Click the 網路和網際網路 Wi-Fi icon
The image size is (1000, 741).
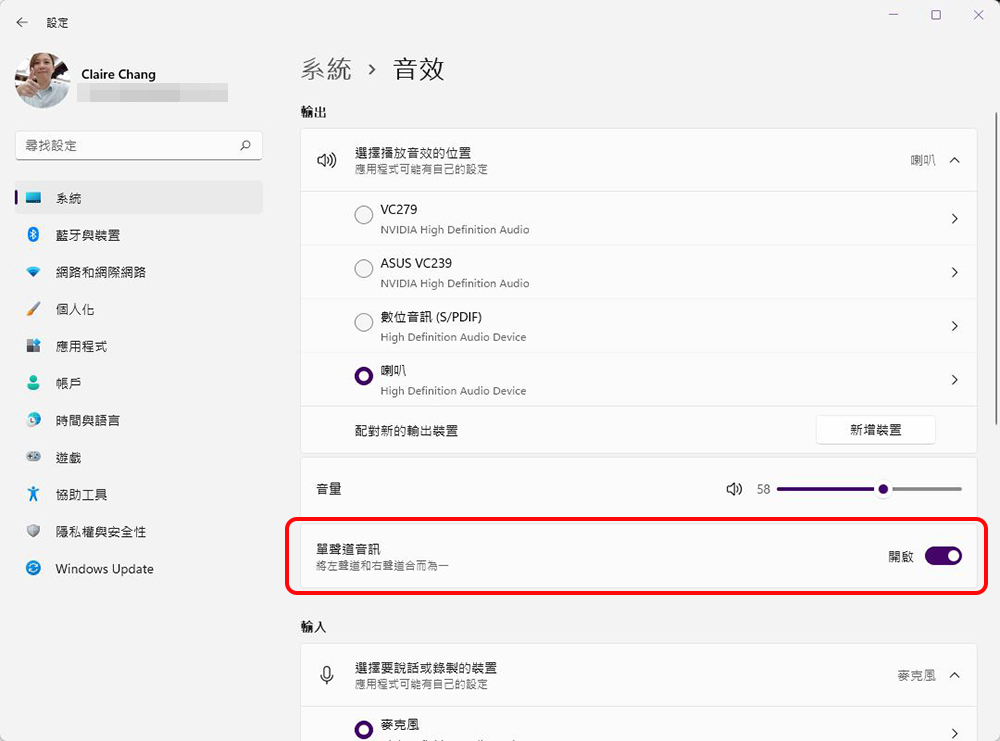[x=33, y=272]
